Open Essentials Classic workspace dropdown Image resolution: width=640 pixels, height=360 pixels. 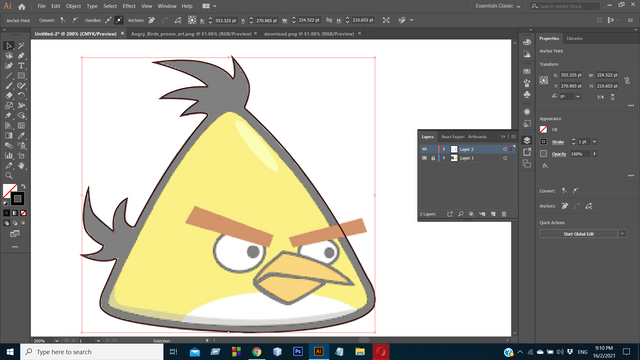coord(498,6)
